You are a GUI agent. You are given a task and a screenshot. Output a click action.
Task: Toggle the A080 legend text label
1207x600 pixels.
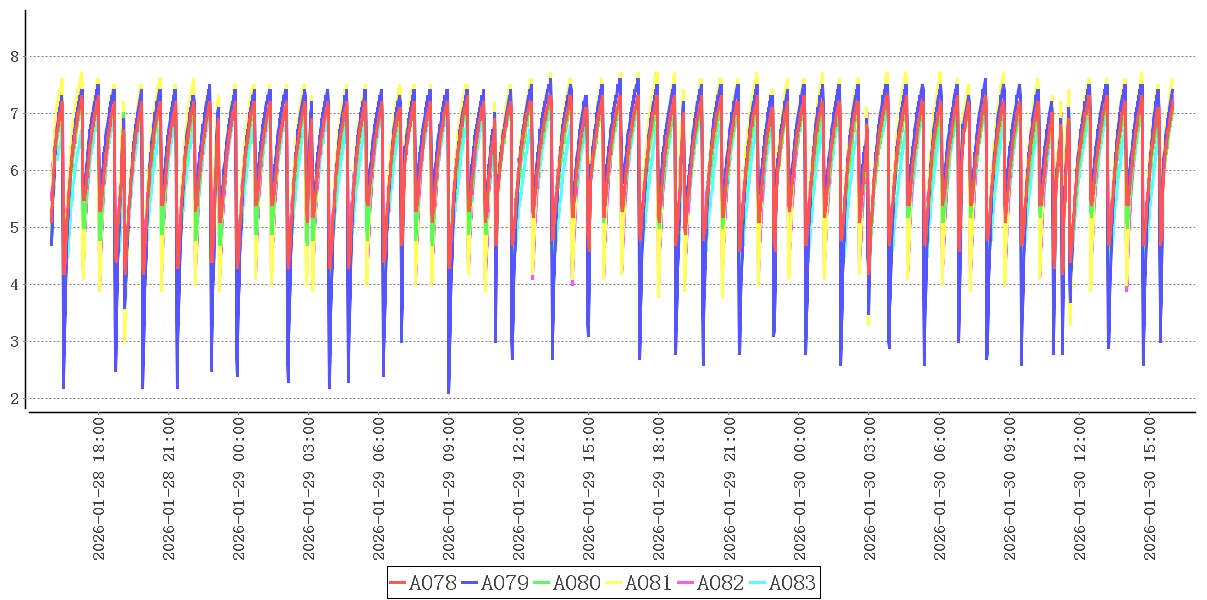(576, 584)
